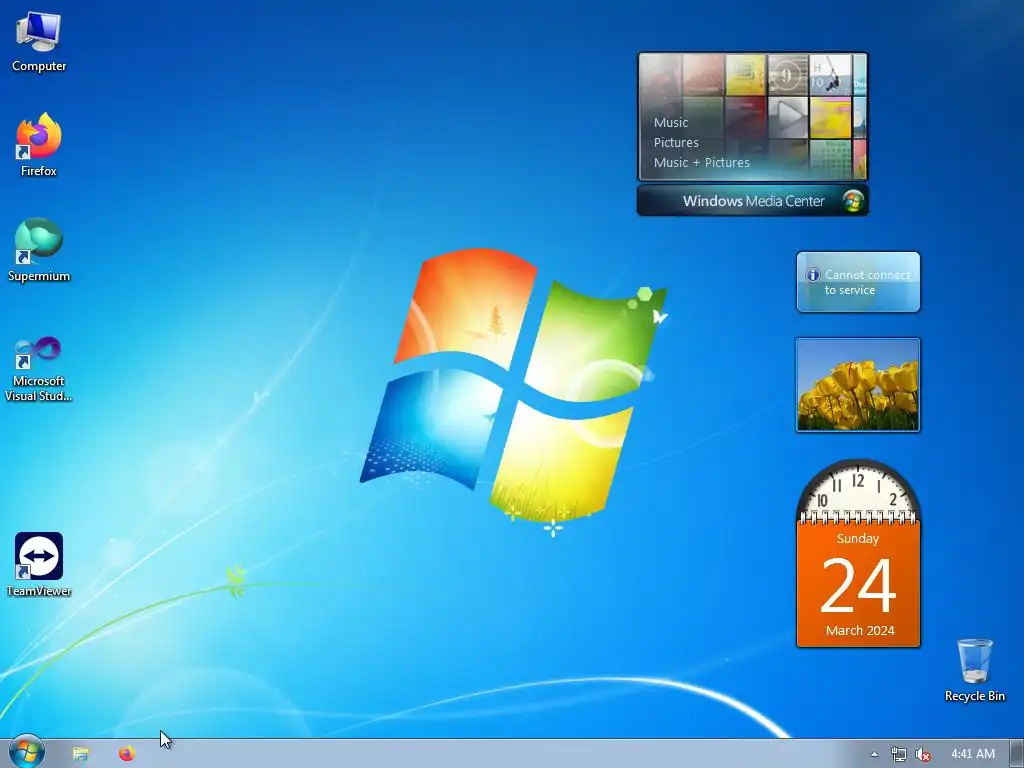Click the muted volume tray icon

point(923,754)
